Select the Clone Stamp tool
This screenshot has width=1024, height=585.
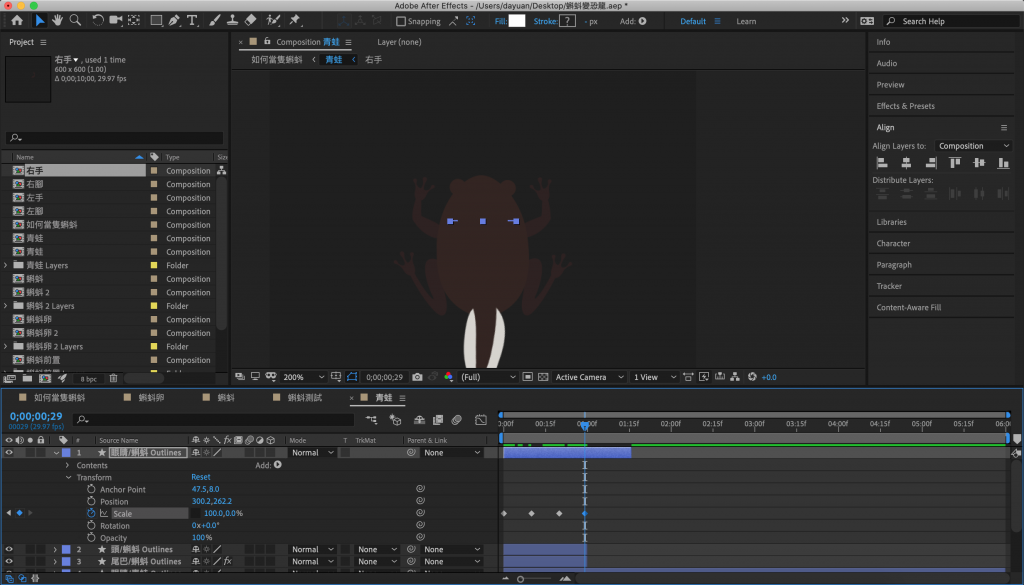[x=232, y=21]
